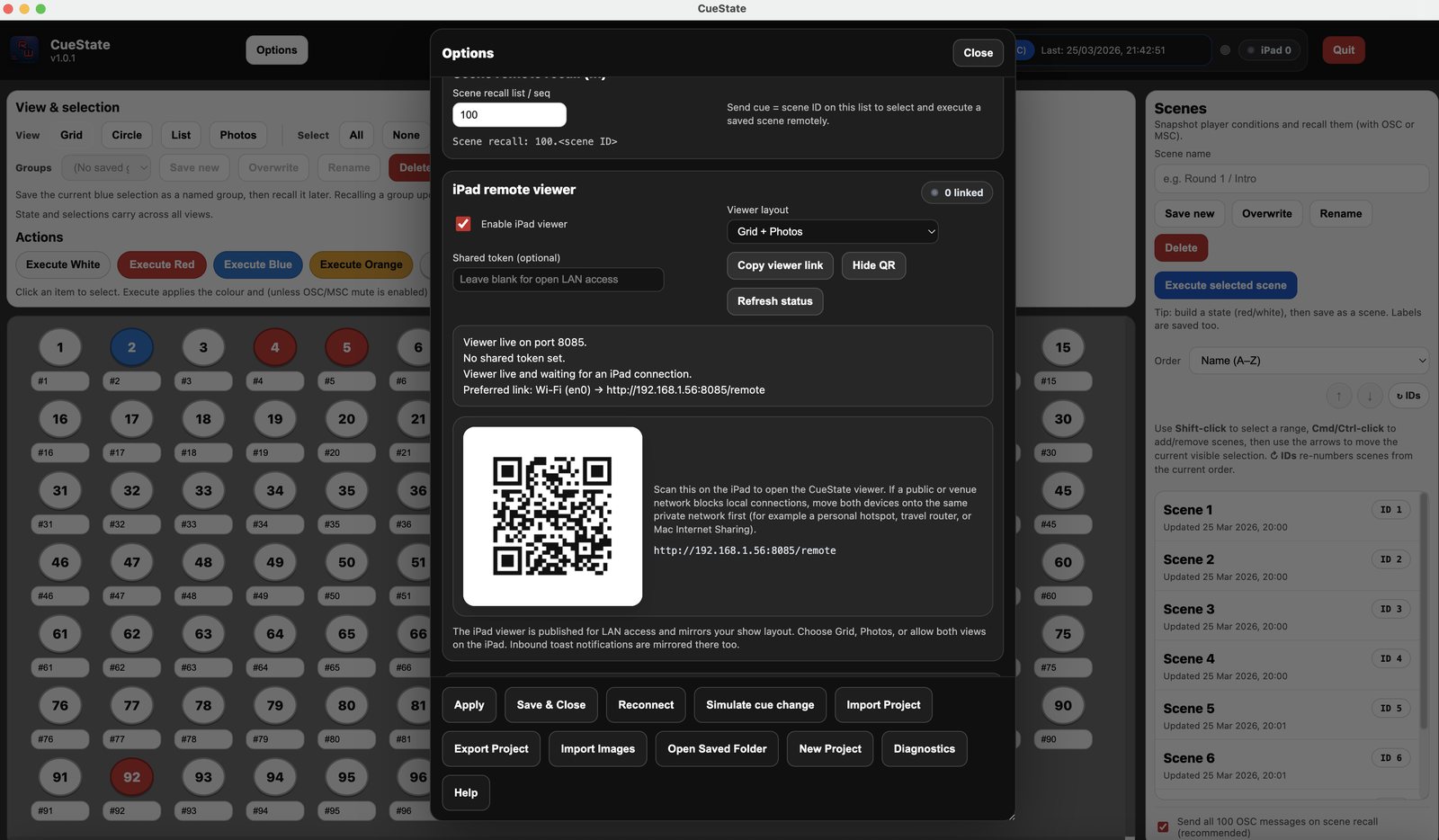This screenshot has width=1439, height=840.
Task: Select player circle number 90
Action: click(x=1063, y=705)
